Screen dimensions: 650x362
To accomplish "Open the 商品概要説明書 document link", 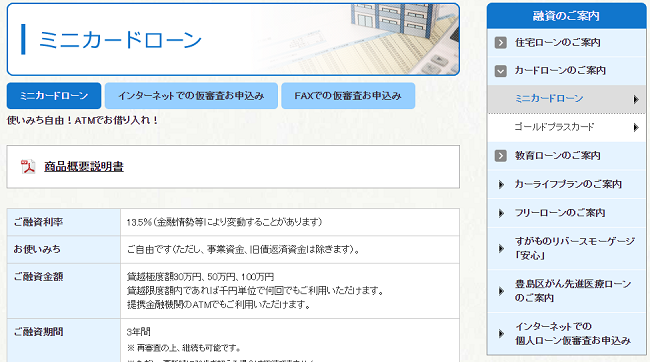I will coord(84,167).
